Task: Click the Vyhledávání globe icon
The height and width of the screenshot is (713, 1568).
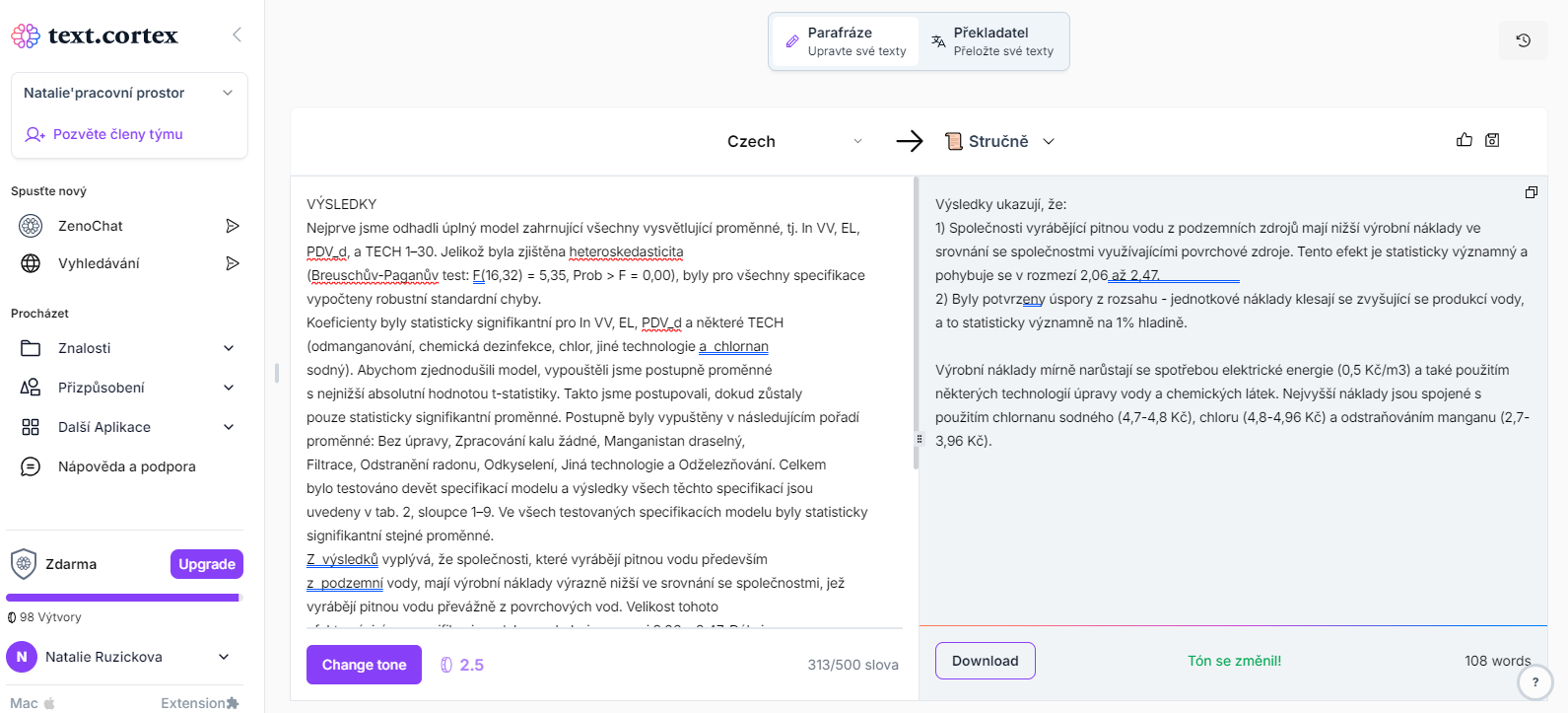Action: (x=31, y=263)
